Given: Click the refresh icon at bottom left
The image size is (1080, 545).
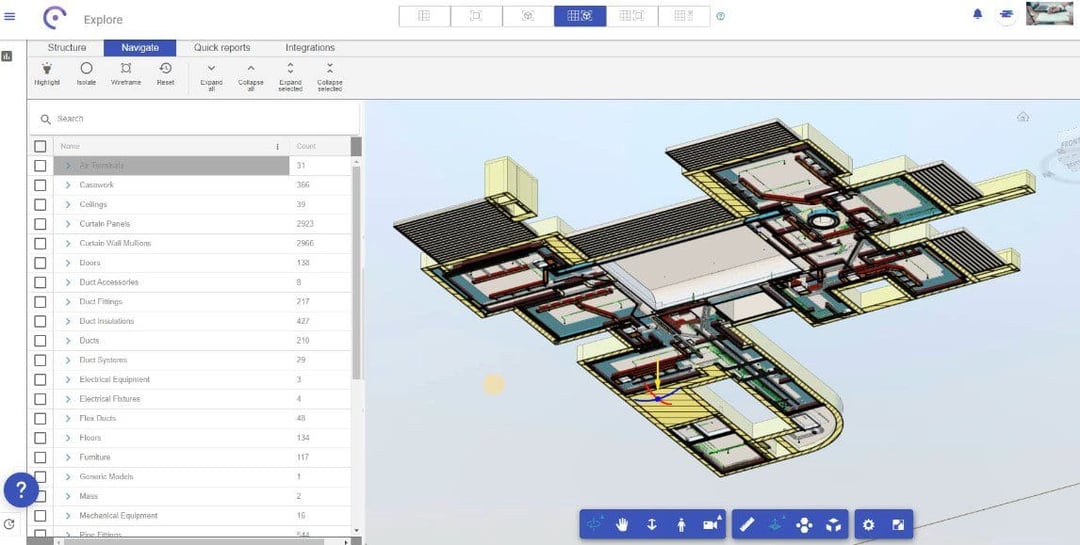Looking at the screenshot, I should [9, 524].
